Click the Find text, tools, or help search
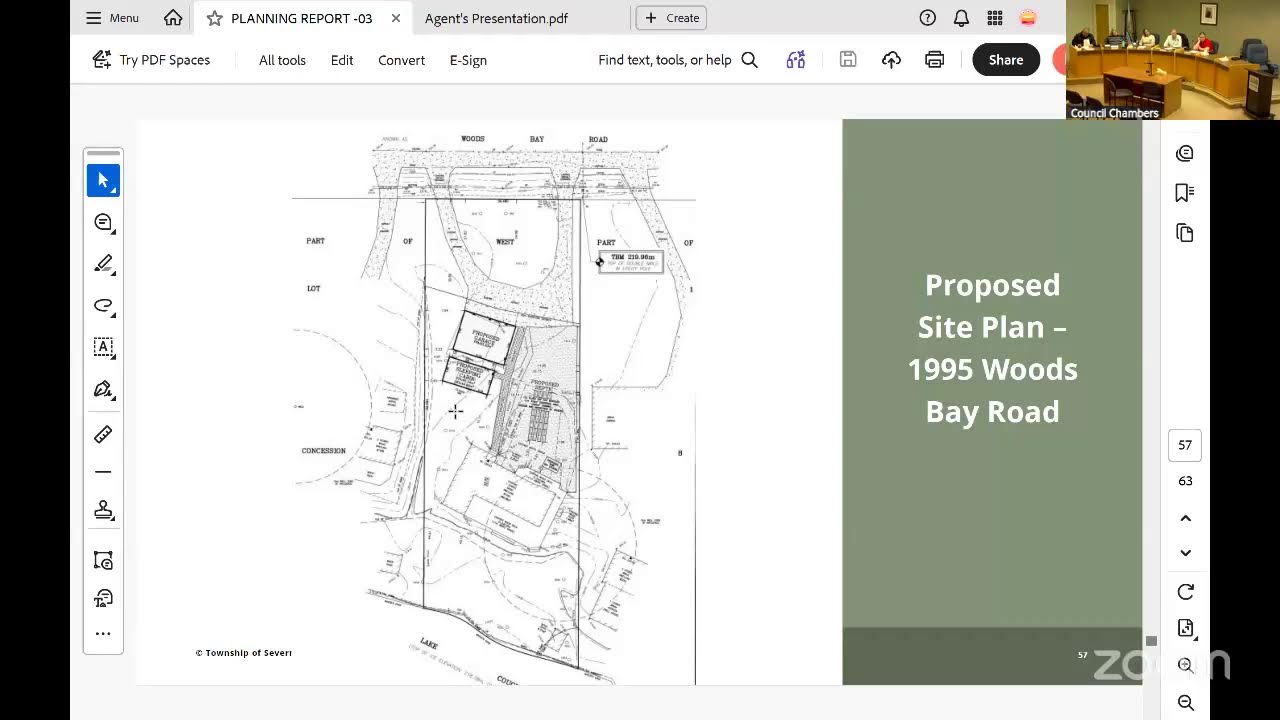1280x720 pixels. tap(678, 60)
